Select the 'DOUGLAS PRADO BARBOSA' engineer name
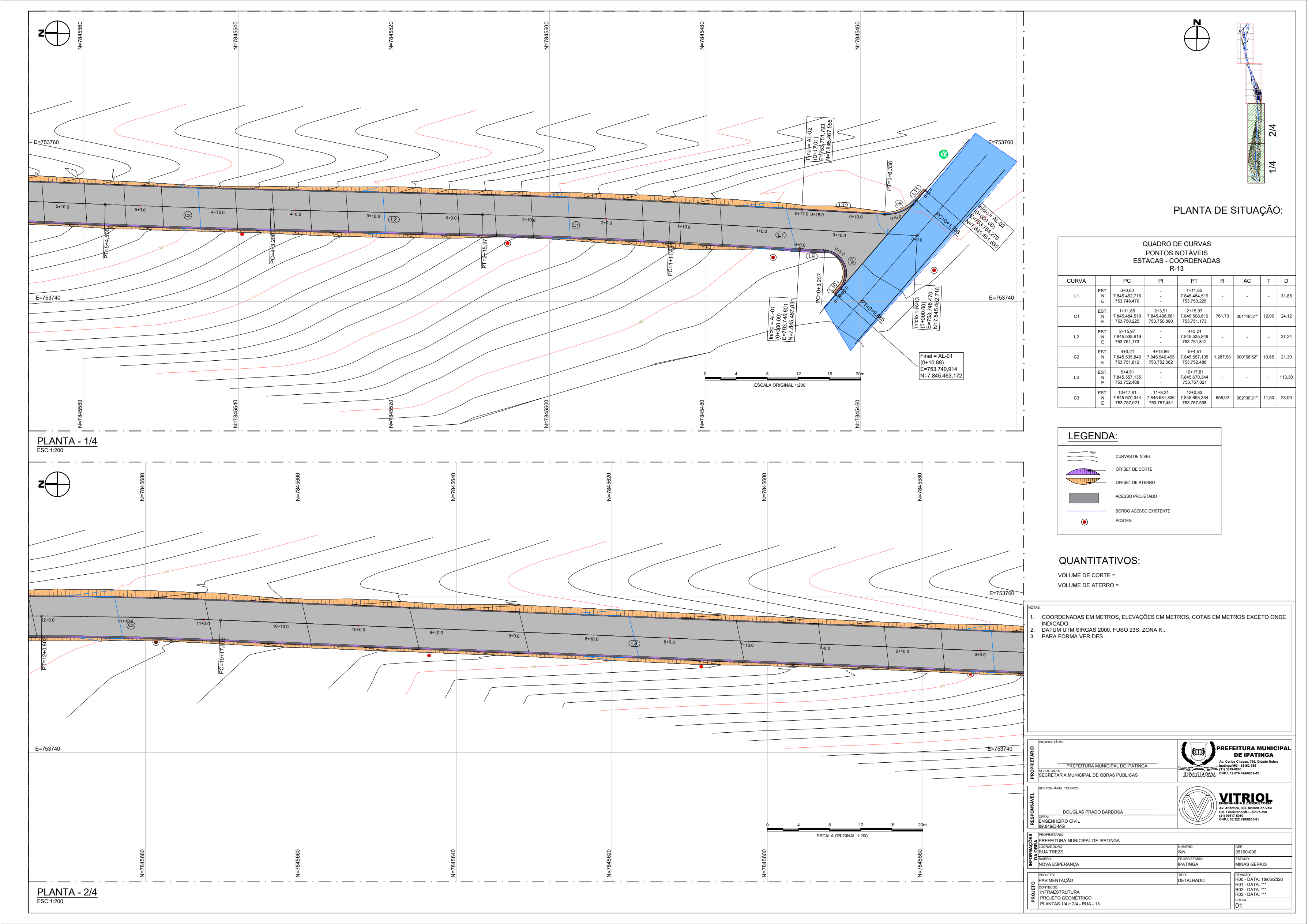The width and height of the screenshot is (1308, 924). coord(1093,812)
